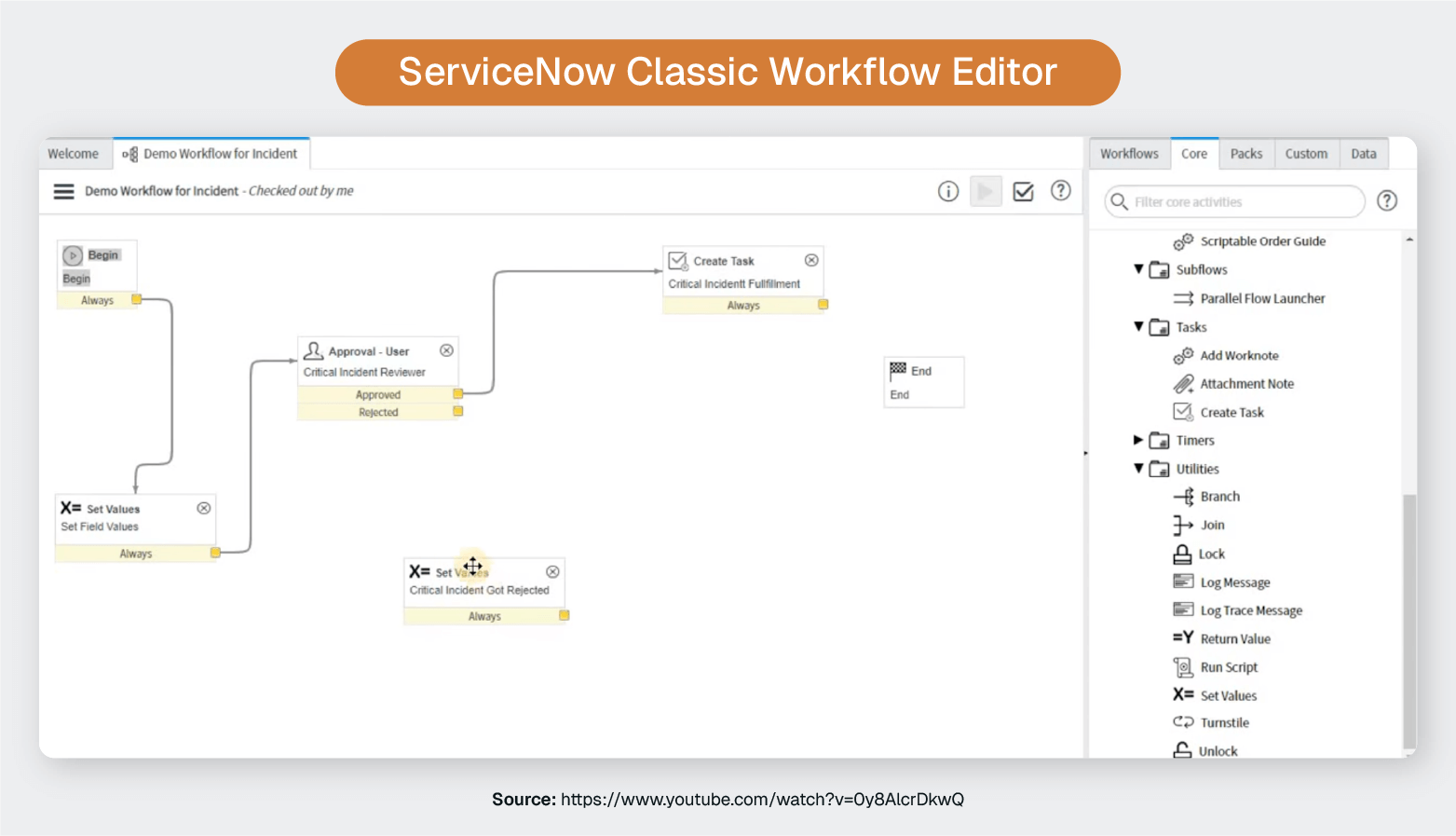Viewport: 1456px width, 836px height.
Task: Click the workflow info icon
Action: click(947, 191)
